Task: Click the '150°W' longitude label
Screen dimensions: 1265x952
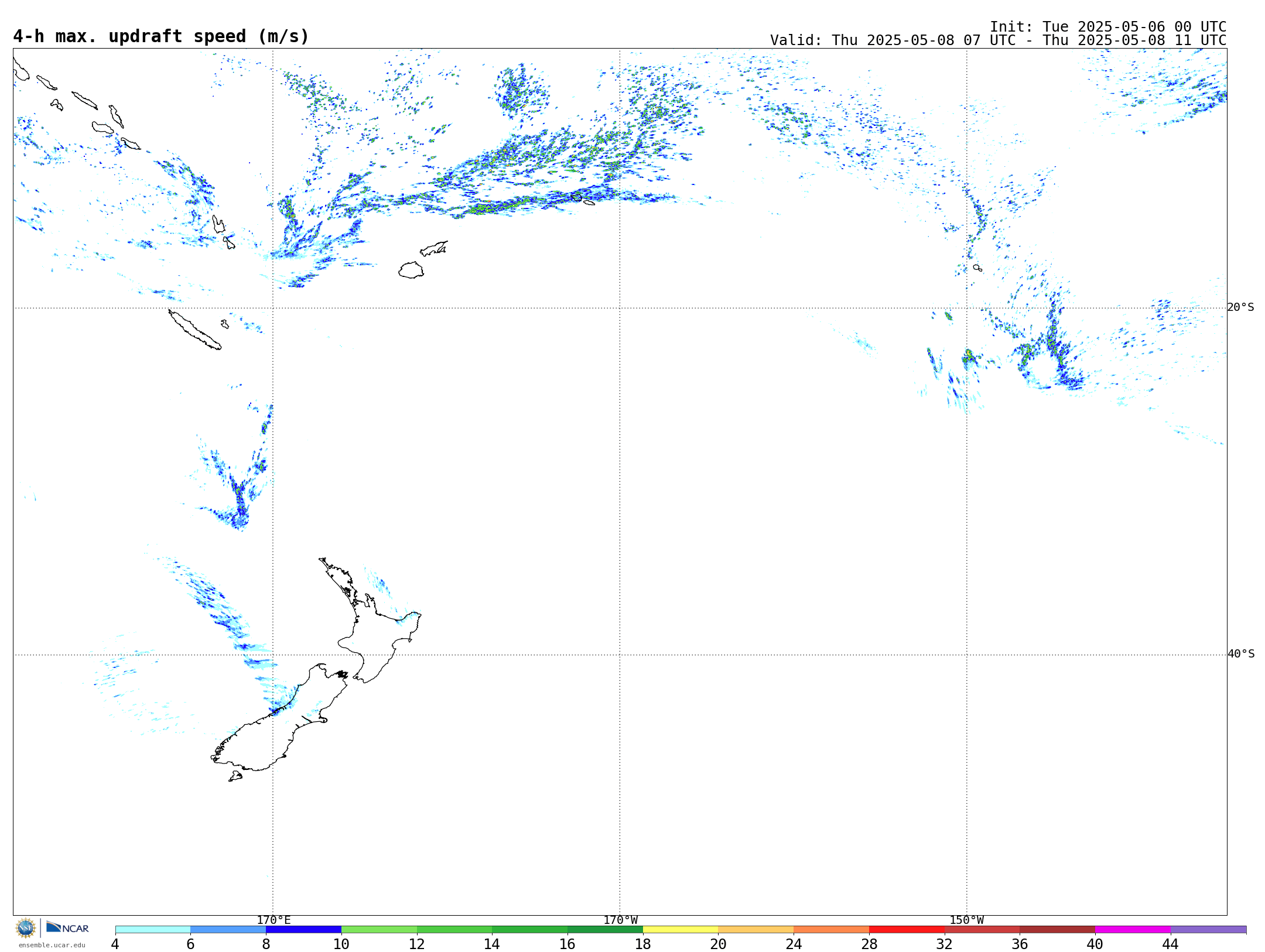Action: click(x=967, y=920)
